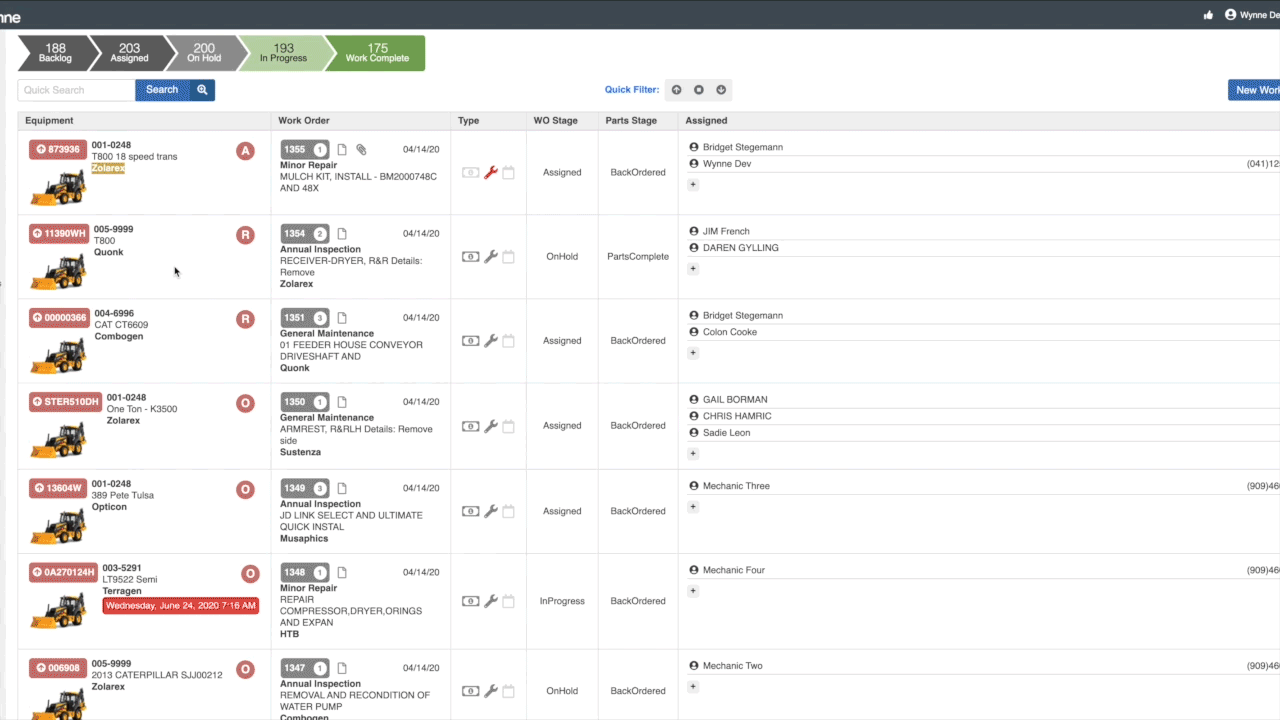Click the middle circle Quick Filter

pyautogui.click(x=698, y=89)
